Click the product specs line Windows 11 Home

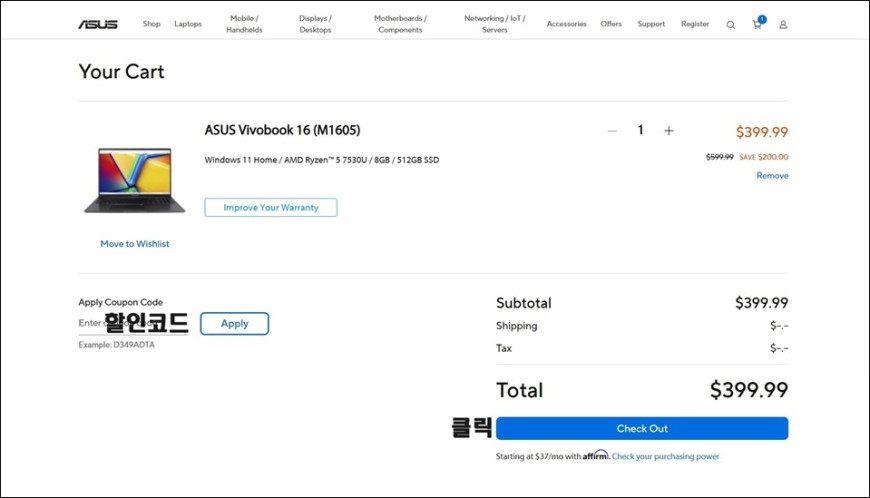tap(322, 160)
